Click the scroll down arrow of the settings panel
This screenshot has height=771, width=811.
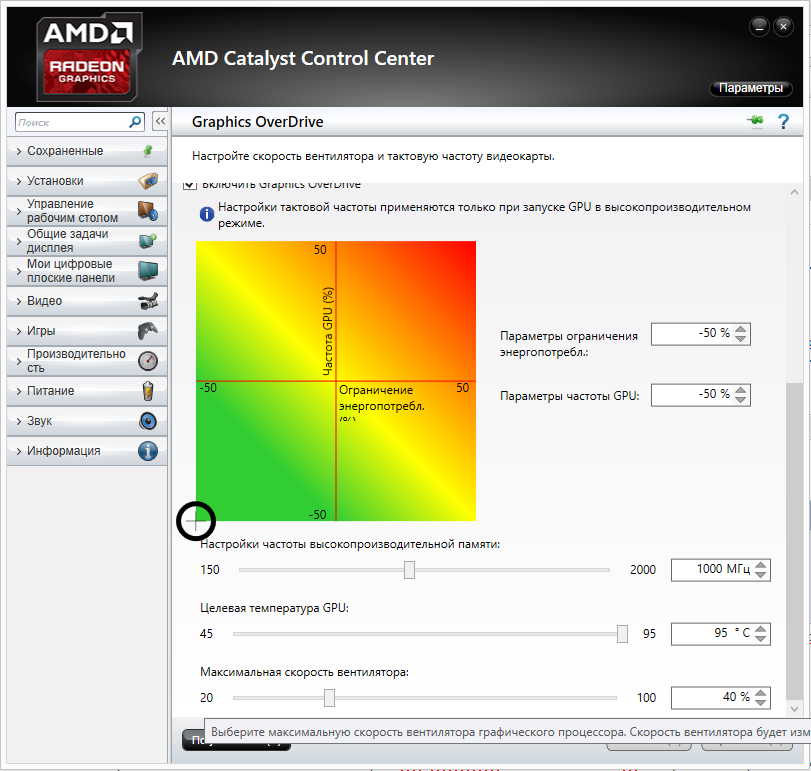[794, 709]
